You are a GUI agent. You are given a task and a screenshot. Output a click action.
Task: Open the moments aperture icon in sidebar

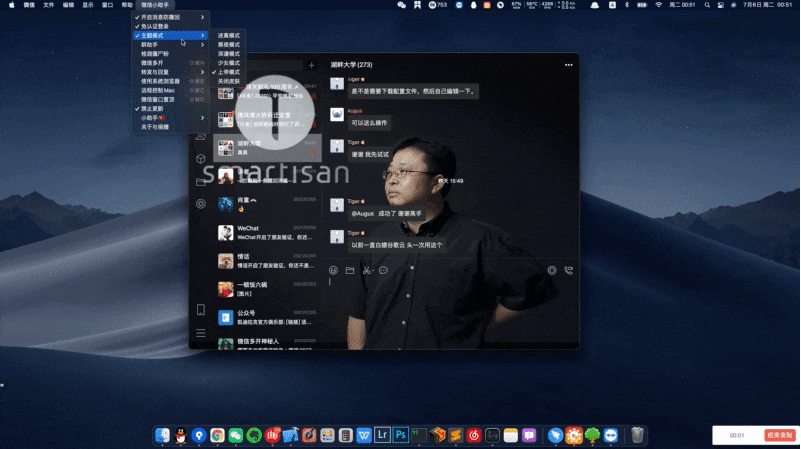pos(201,204)
